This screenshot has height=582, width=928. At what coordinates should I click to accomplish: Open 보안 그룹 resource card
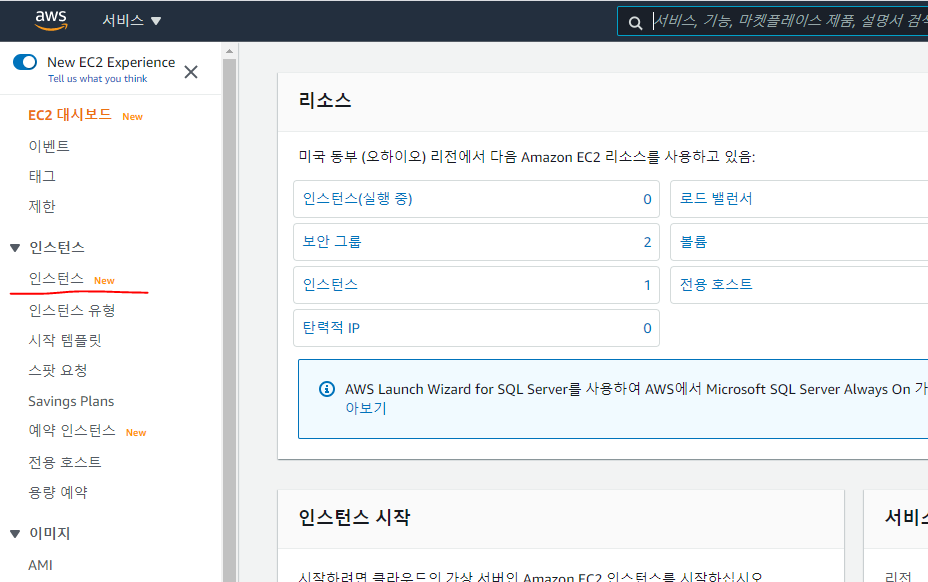(476, 242)
